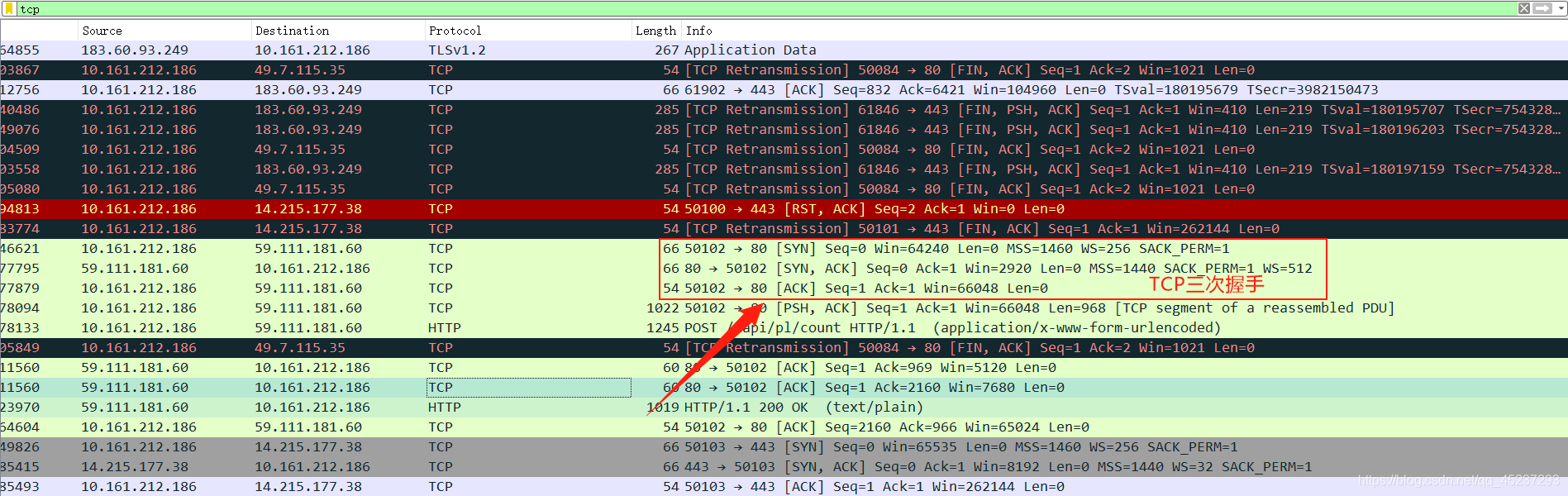Select packet 04509 row

[784, 149]
